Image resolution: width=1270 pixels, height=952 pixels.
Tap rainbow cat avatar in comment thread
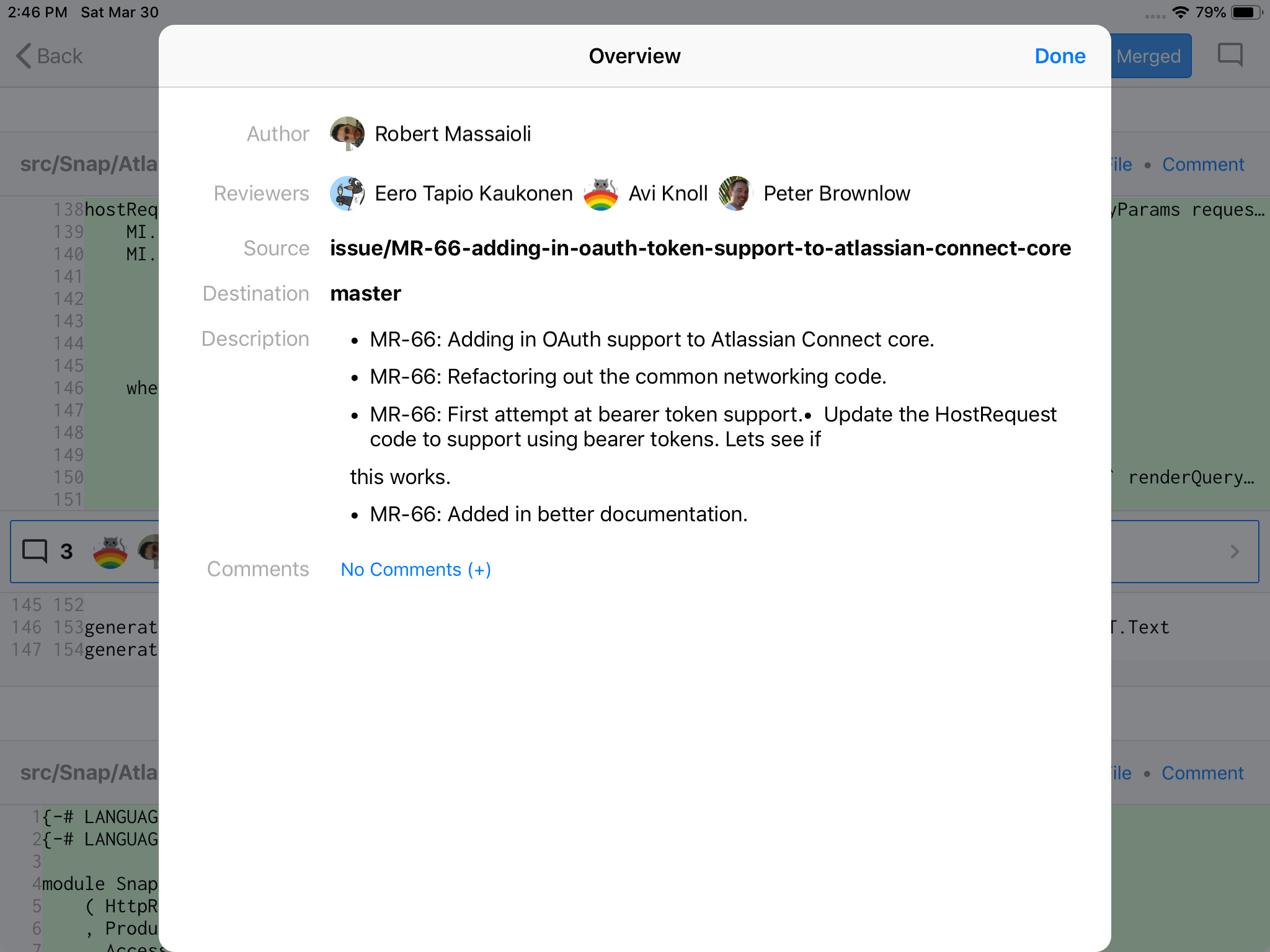(x=110, y=552)
